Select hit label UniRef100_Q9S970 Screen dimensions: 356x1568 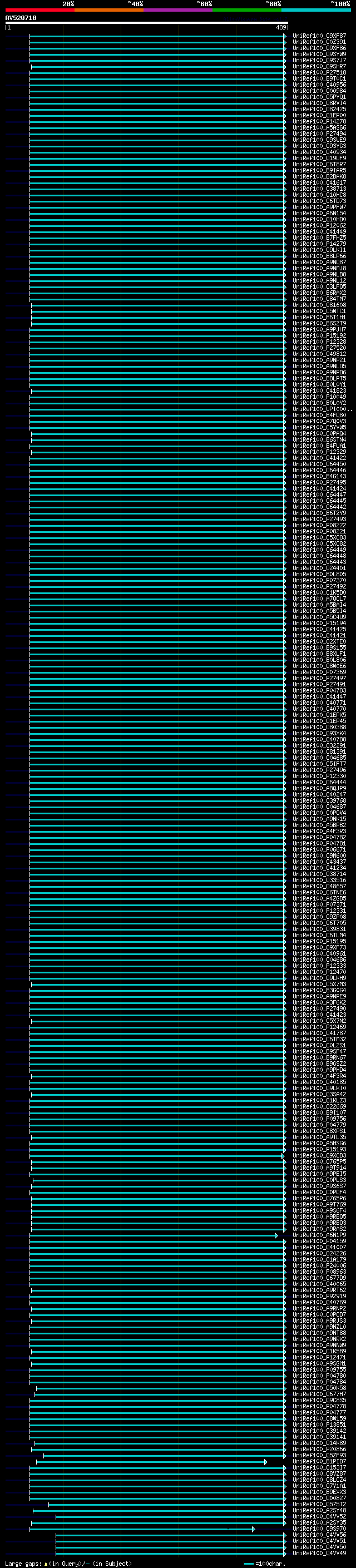pos(319,1529)
